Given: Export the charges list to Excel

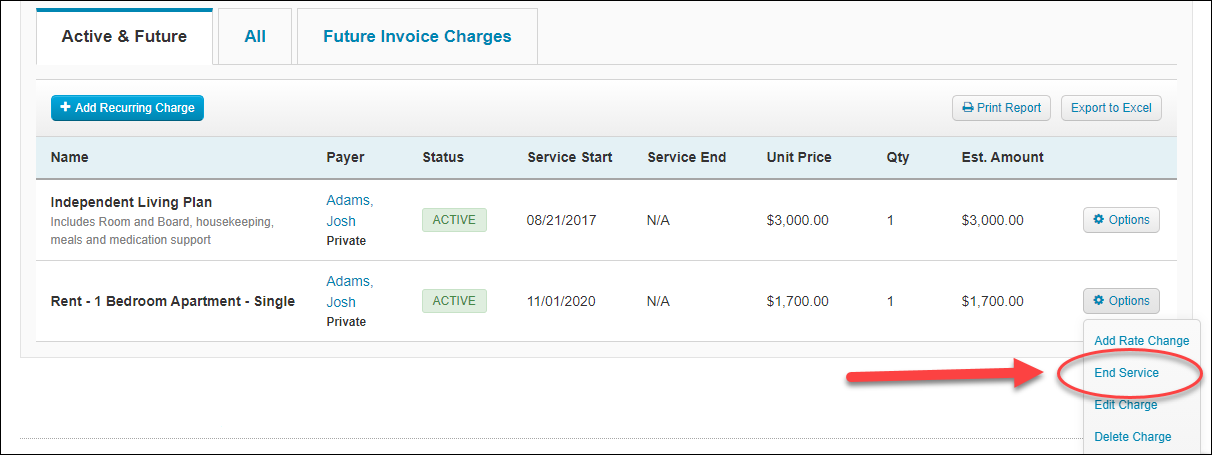Looking at the screenshot, I should click(x=1111, y=108).
